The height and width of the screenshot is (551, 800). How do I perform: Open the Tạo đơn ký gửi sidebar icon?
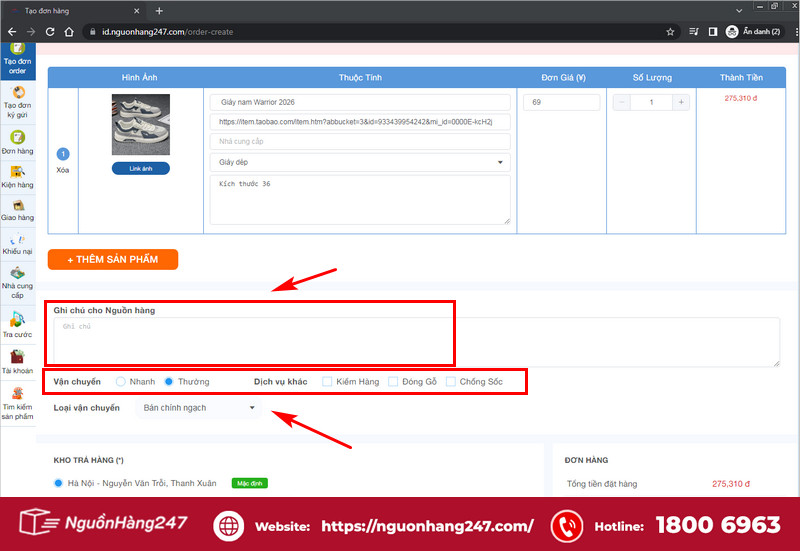click(x=18, y=93)
